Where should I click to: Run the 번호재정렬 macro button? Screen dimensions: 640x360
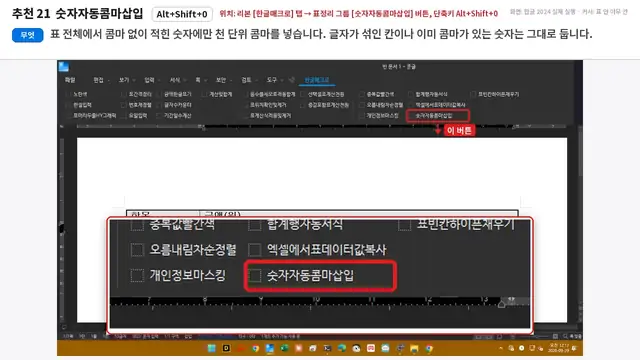tap(136, 105)
